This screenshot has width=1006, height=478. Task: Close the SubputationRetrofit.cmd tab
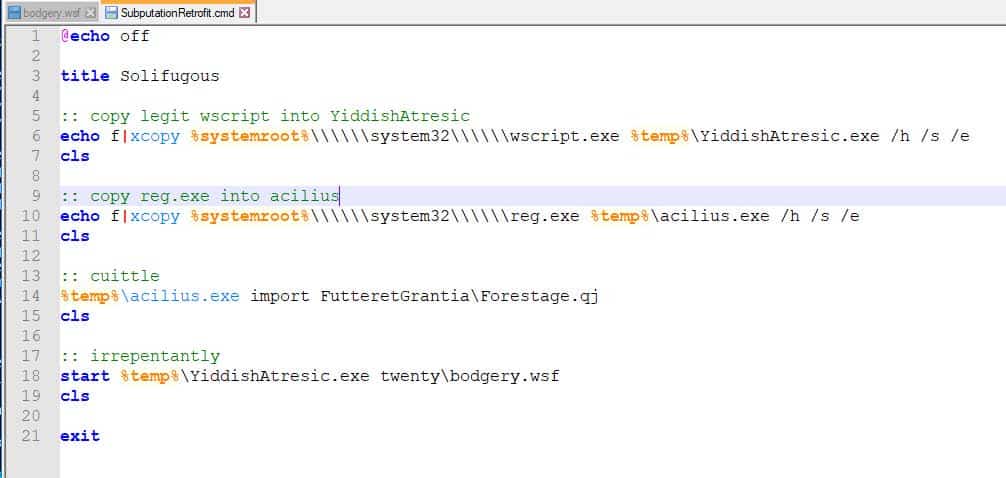click(244, 12)
